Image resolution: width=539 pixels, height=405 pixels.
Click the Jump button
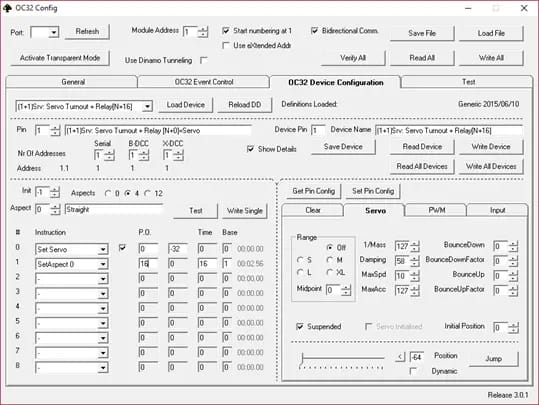coord(494,359)
